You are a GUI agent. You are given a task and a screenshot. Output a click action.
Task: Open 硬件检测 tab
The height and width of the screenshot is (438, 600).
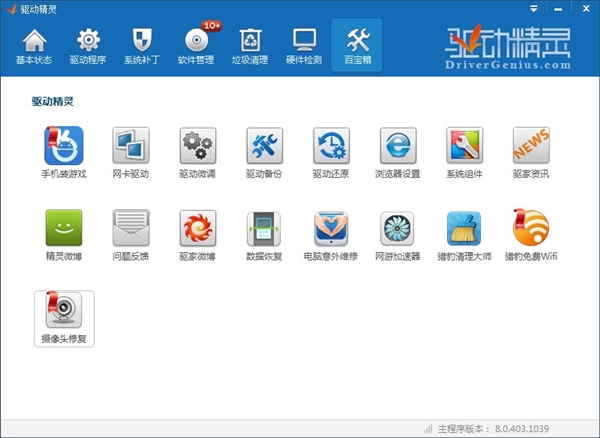tap(304, 46)
